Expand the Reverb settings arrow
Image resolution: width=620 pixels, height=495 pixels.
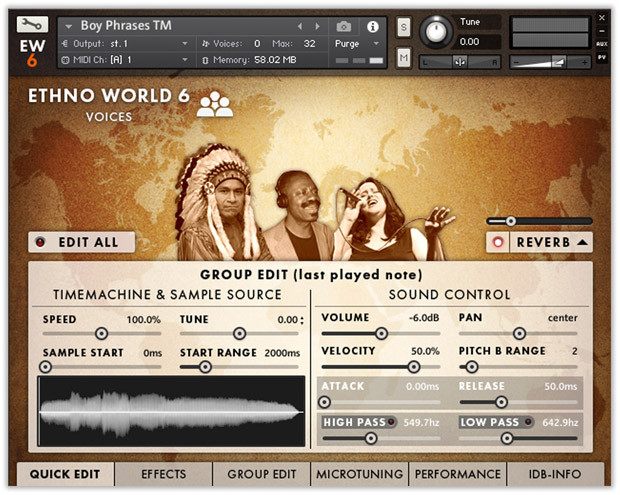pyautogui.click(x=582, y=242)
